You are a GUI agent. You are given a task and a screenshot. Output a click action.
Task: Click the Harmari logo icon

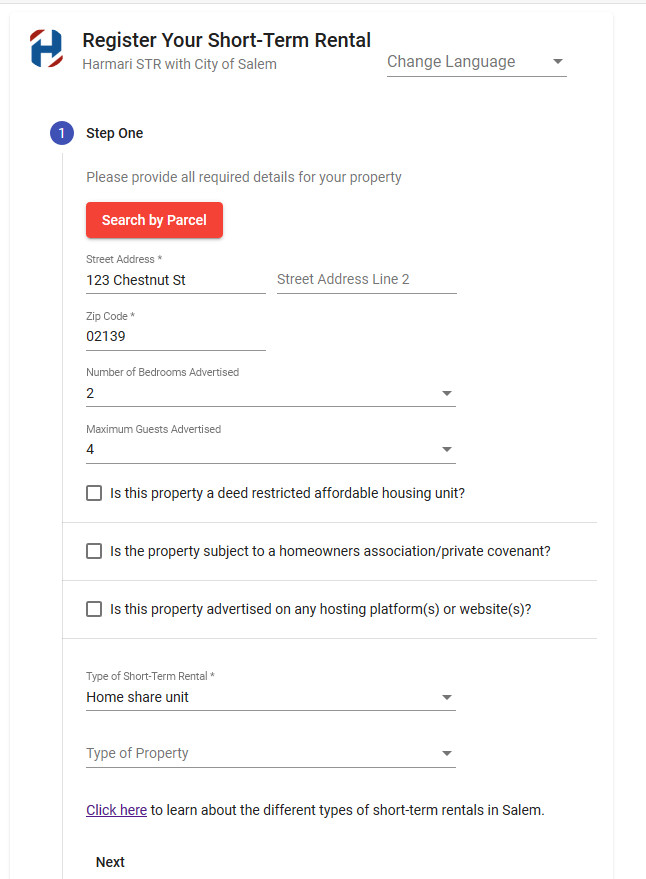47,48
